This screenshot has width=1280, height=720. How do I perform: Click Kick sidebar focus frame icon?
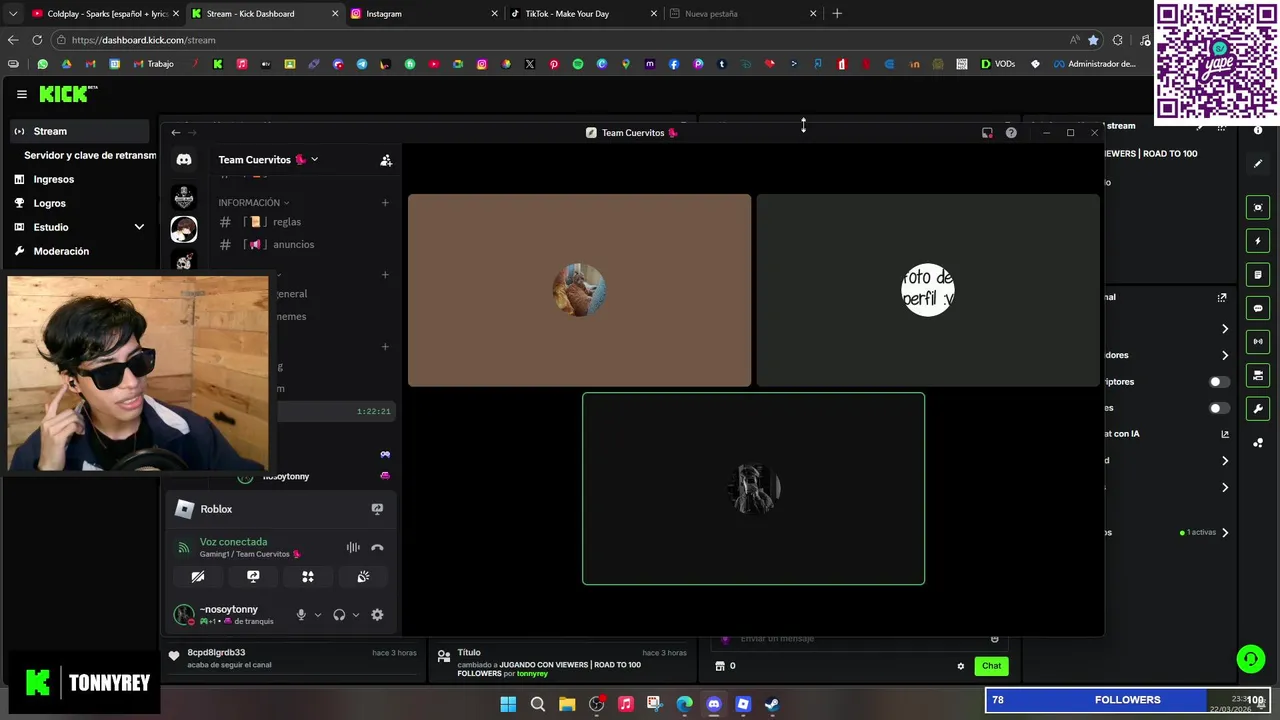point(1258,208)
